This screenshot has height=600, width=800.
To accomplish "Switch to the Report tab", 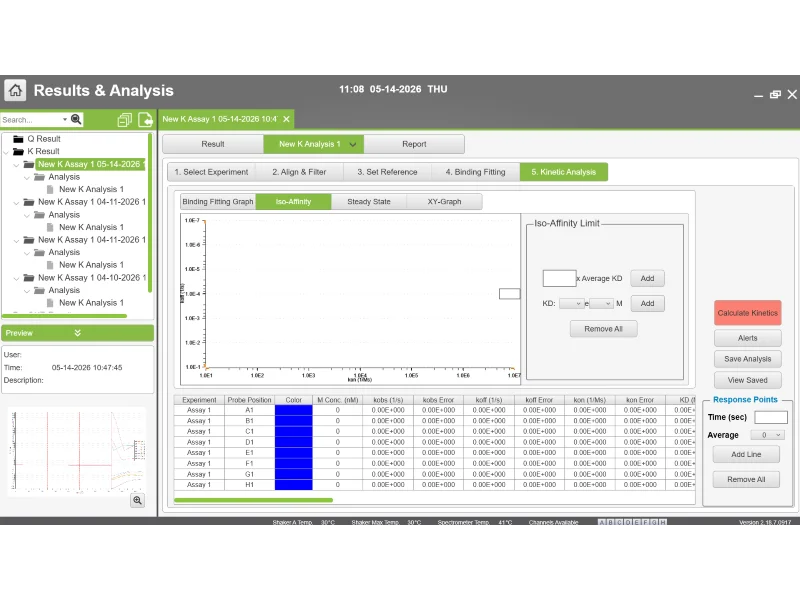I will point(414,144).
